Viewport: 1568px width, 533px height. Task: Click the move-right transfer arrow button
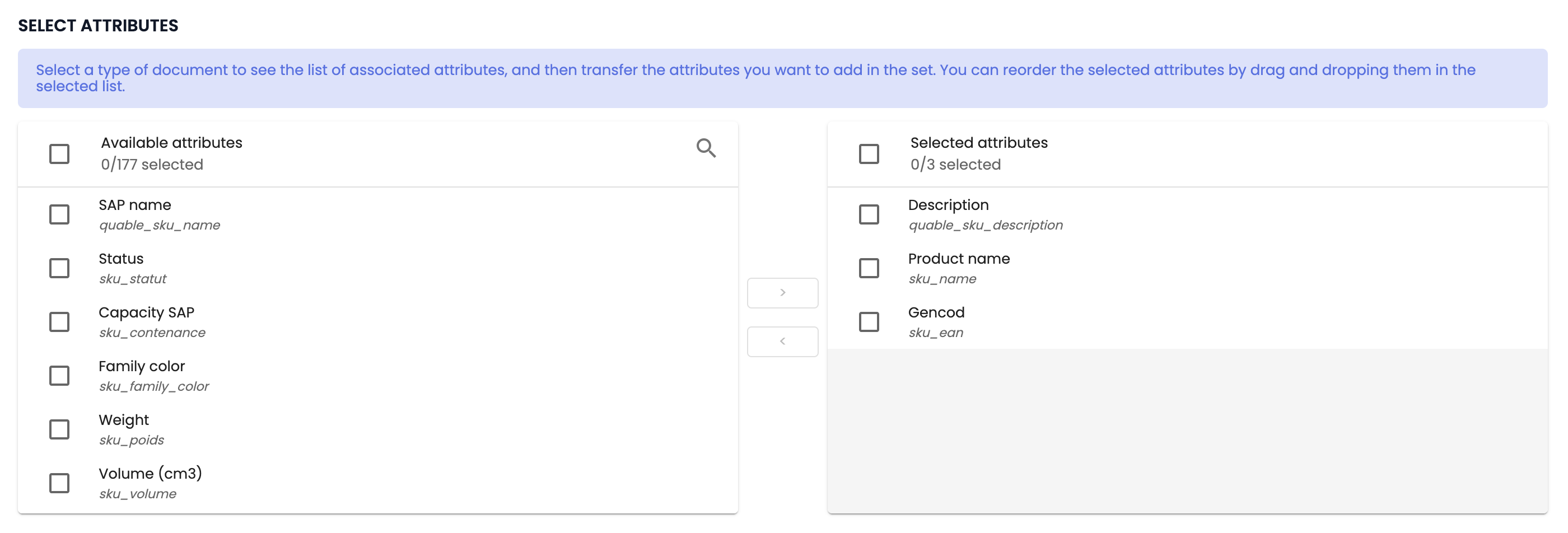pyautogui.click(x=782, y=293)
